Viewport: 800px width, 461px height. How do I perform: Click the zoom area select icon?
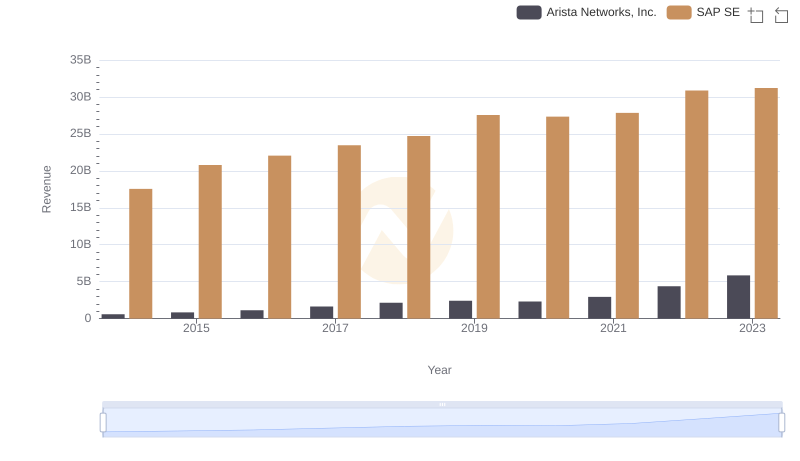point(756,14)
